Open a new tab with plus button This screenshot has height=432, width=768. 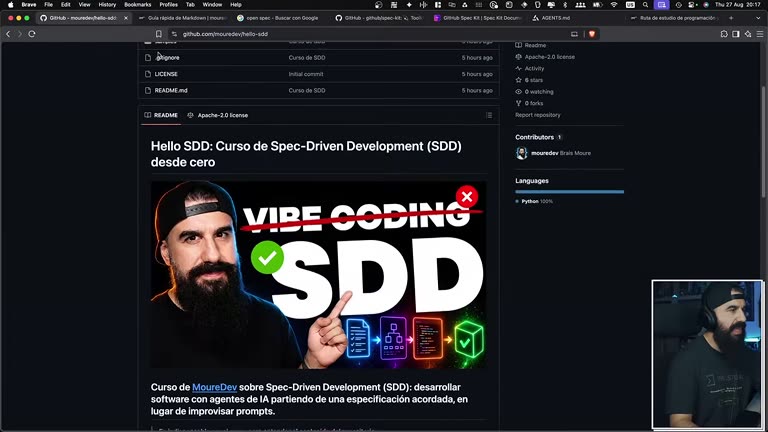(x=731, y=18)
